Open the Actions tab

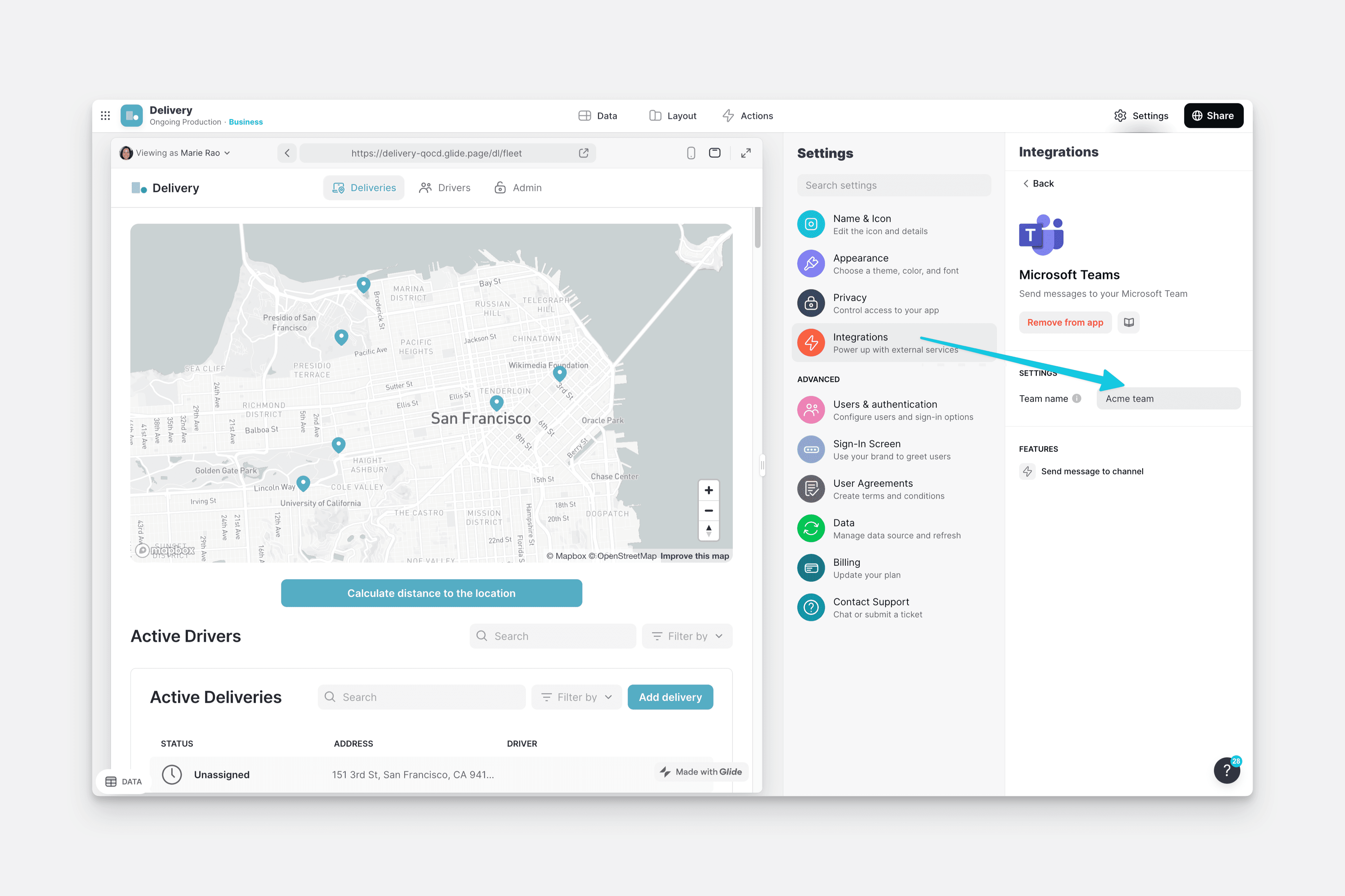[x=748, y=116]
